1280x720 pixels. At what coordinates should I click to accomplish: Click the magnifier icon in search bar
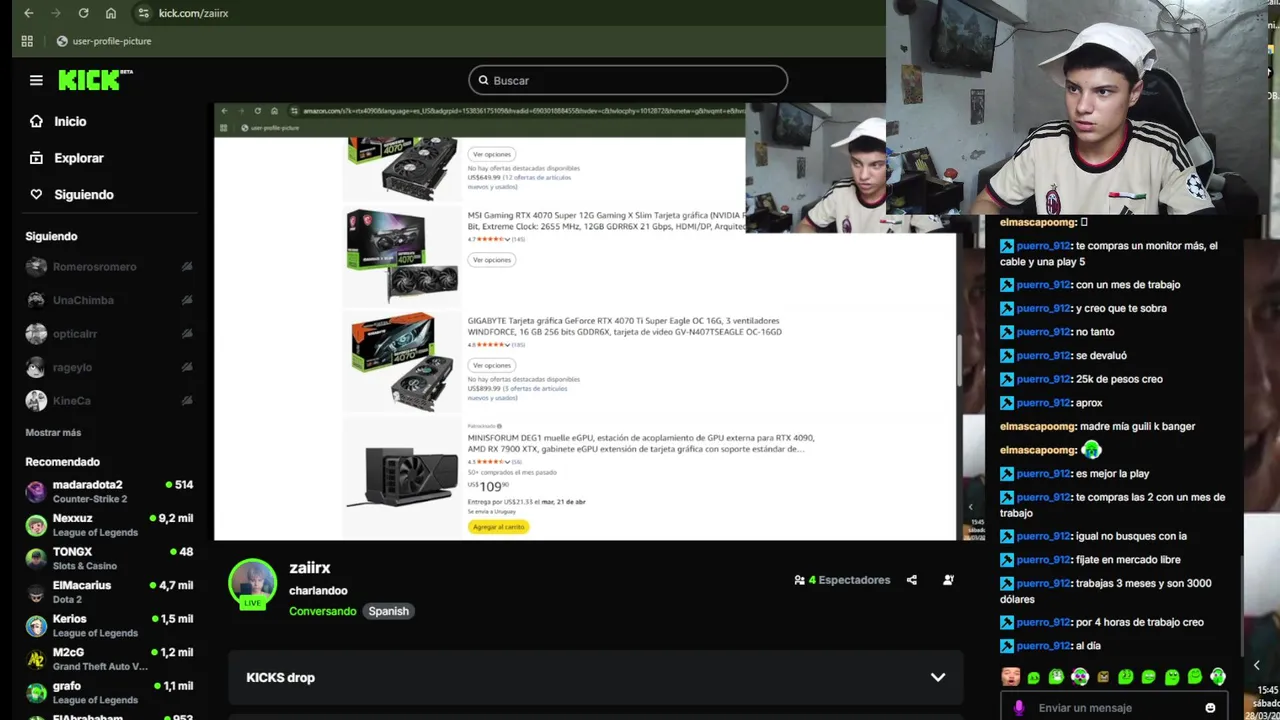coord(483,80)
